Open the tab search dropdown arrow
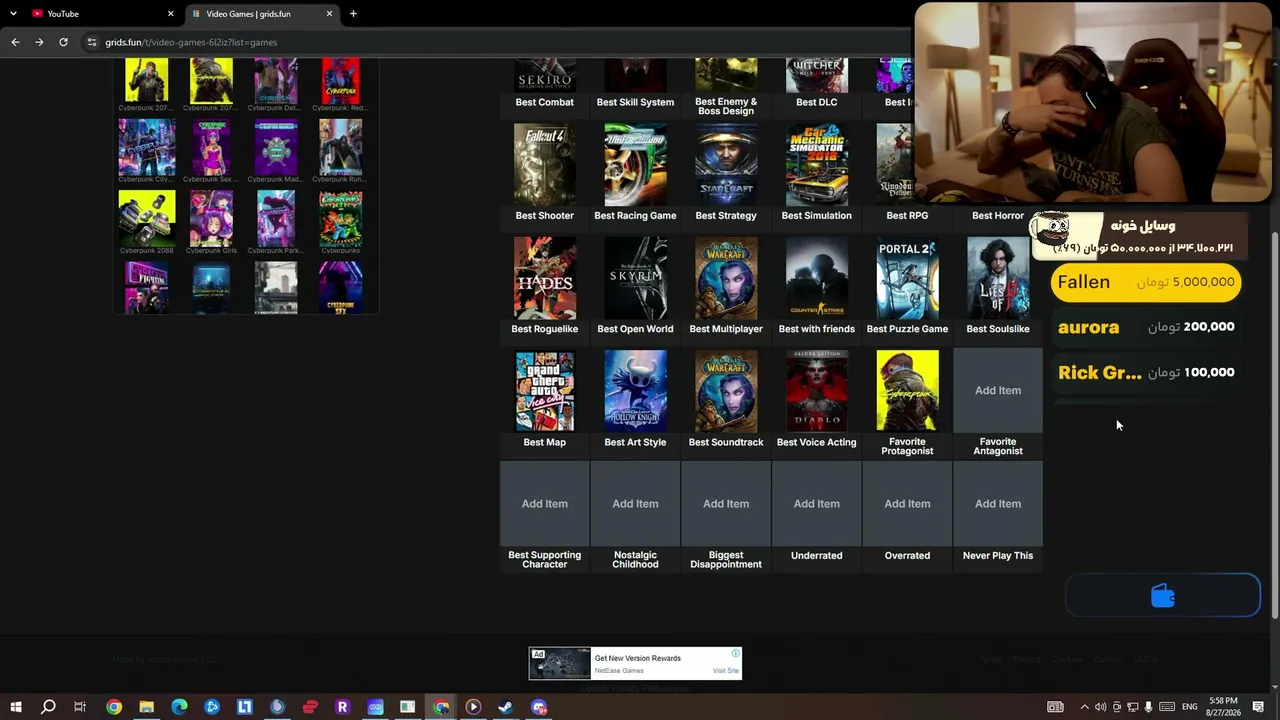Viewport: 1280px width, 720px height. pos(13,14)
